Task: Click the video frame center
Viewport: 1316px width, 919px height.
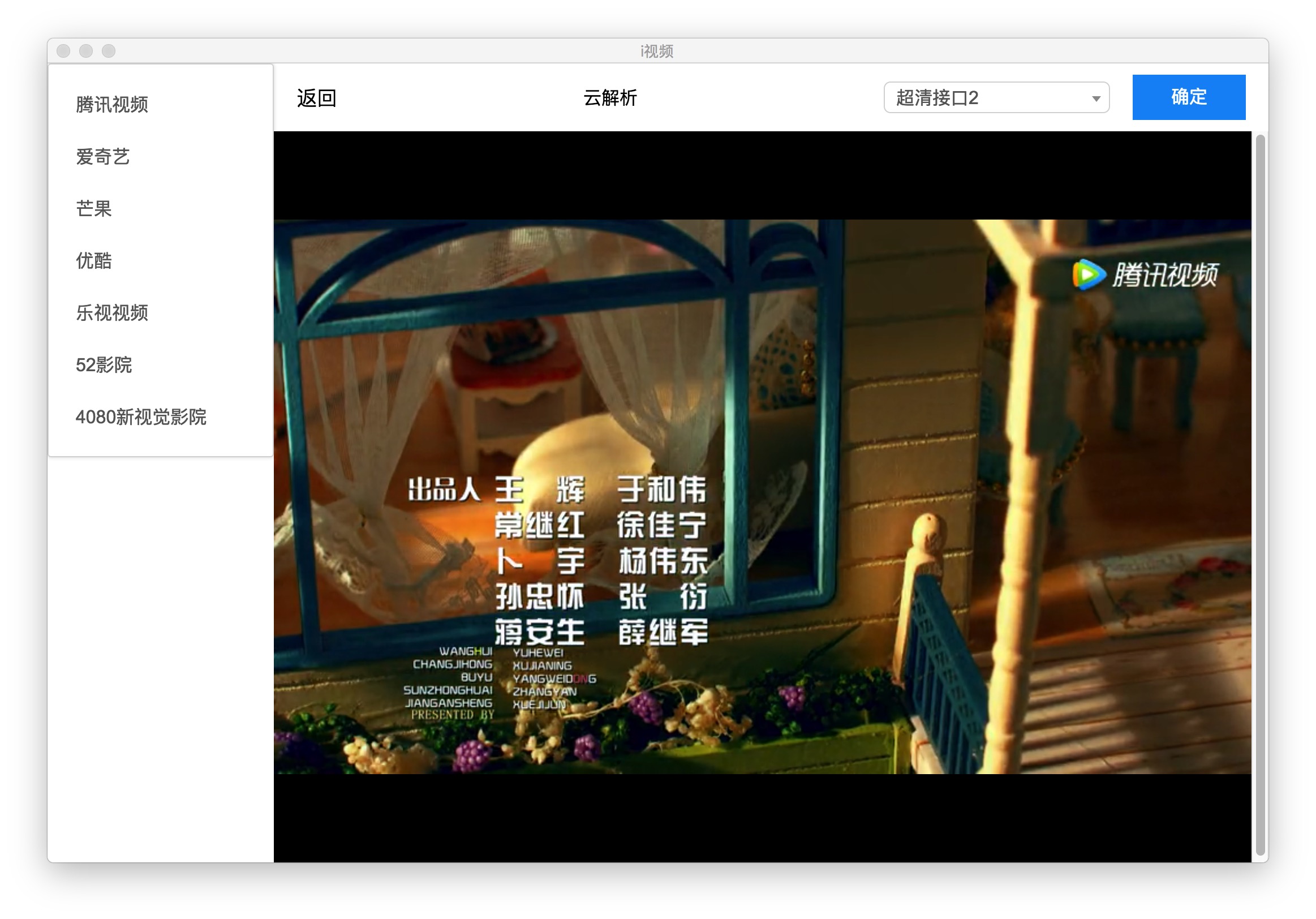Action: tap(762, 496)
